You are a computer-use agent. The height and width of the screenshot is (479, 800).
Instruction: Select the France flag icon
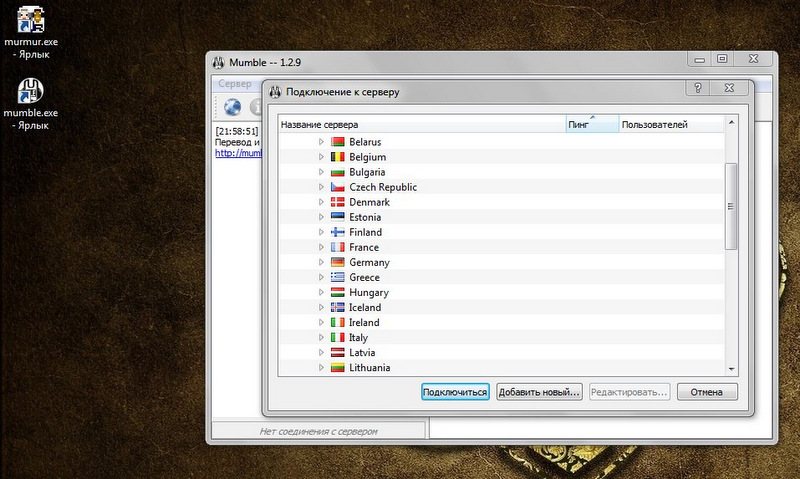point(337,247)
